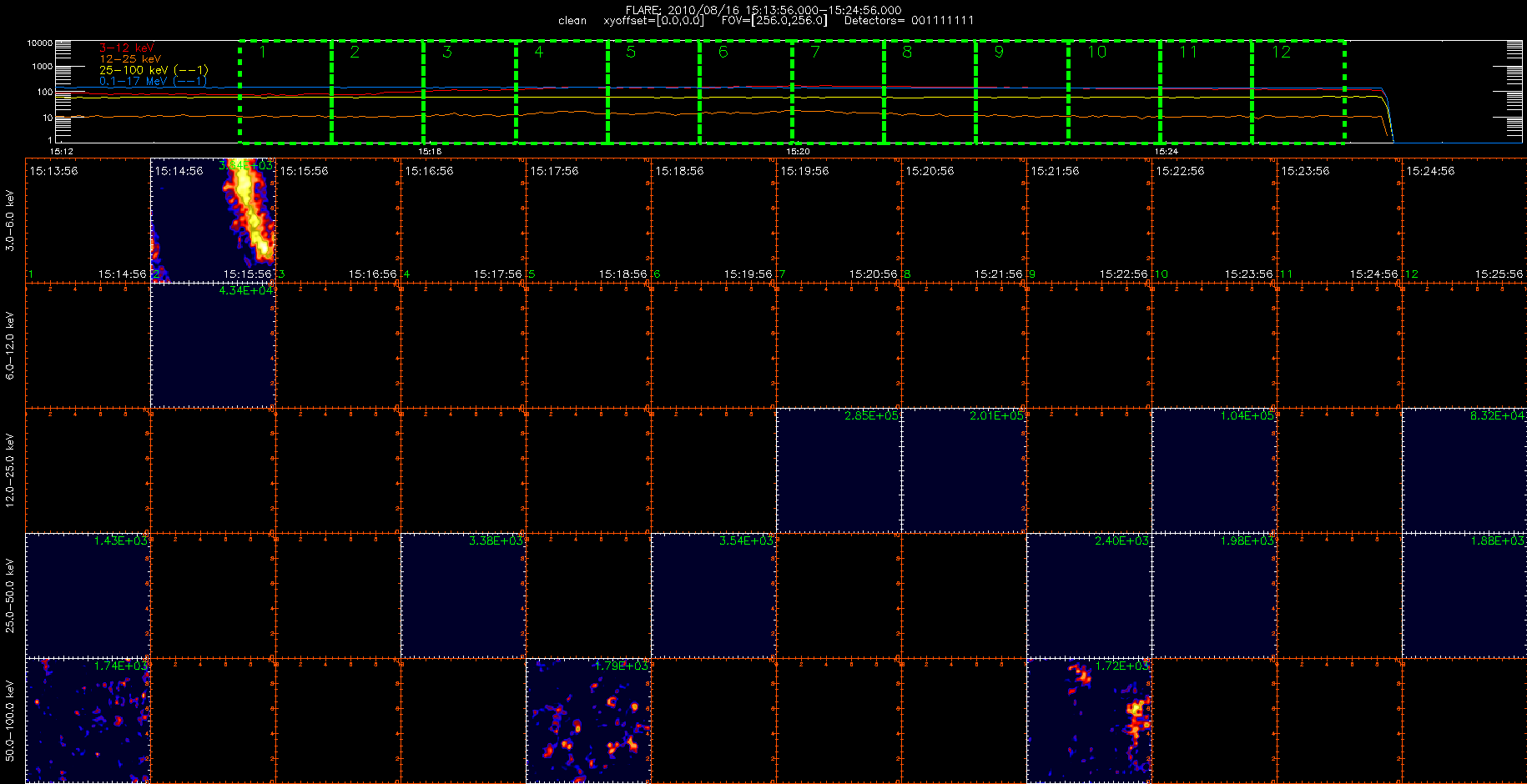
Task: Choose interval number 8 in the light curve
Action: (930, 92)
